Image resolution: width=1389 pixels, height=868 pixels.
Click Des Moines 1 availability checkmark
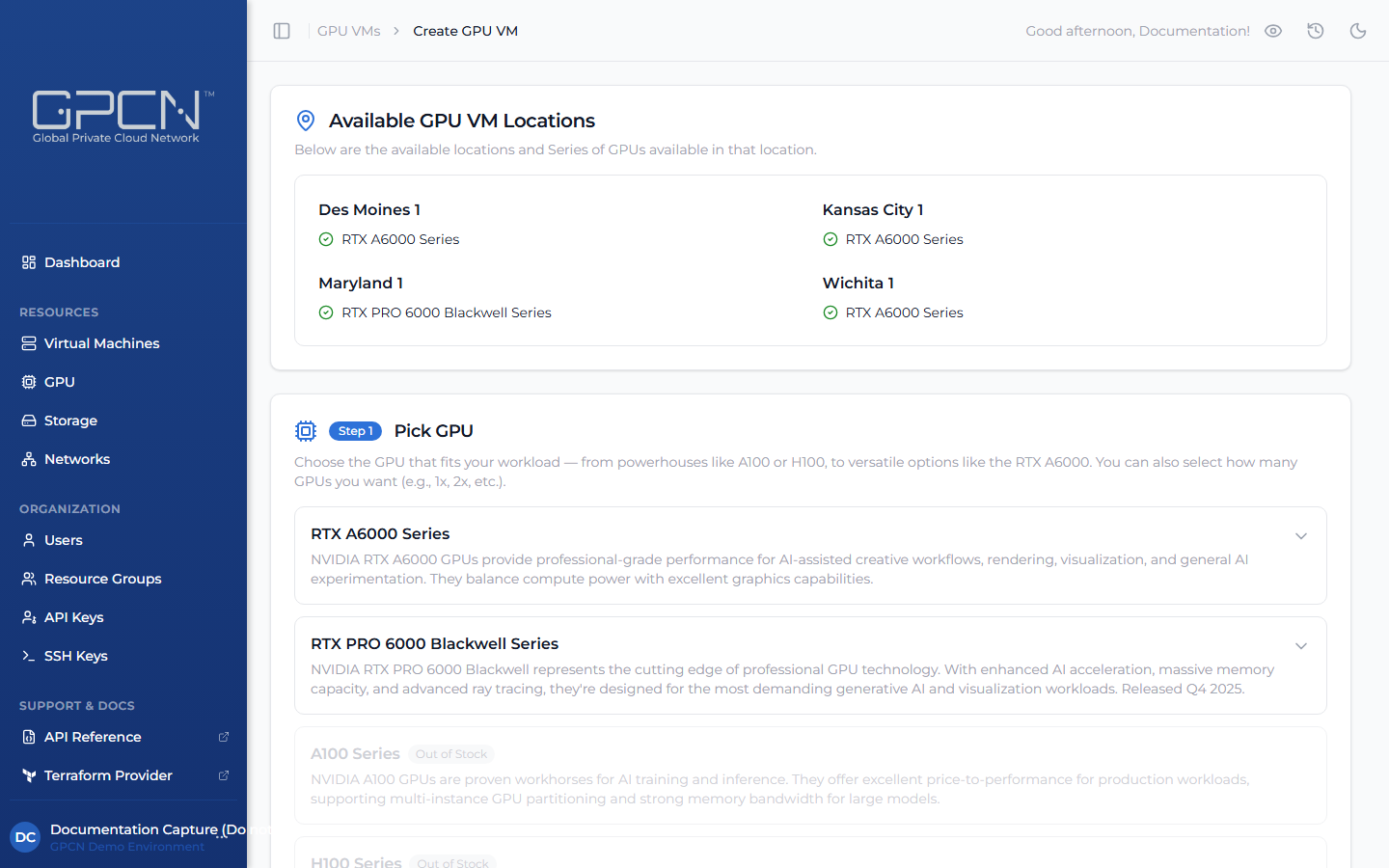[x=326, y=239]
